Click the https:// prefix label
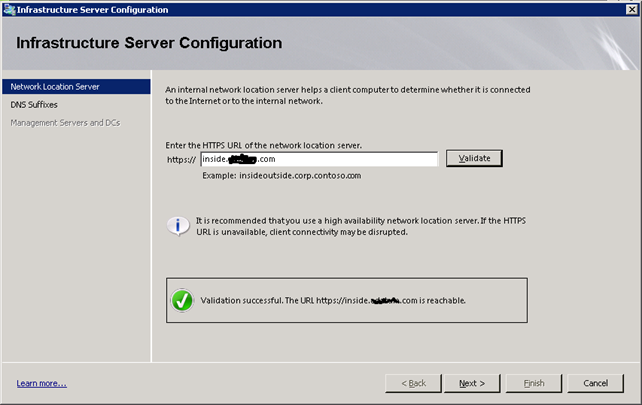 (x=181, y=159)
